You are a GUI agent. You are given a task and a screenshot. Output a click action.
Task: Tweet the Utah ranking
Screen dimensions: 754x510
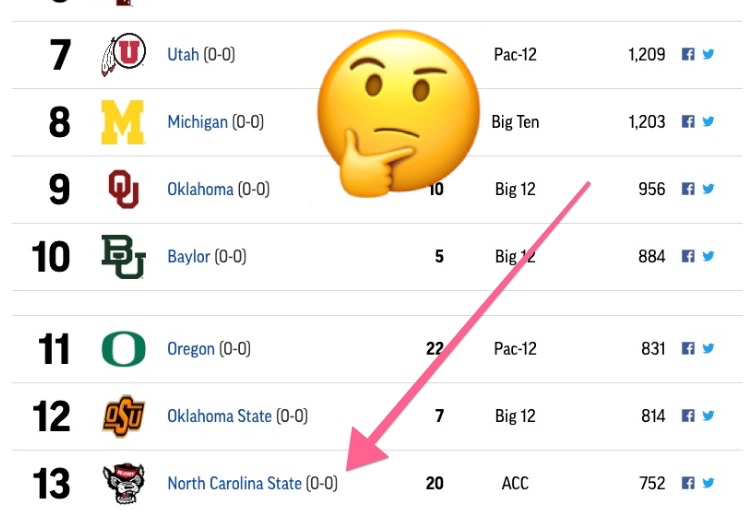[x=708, y=54]
